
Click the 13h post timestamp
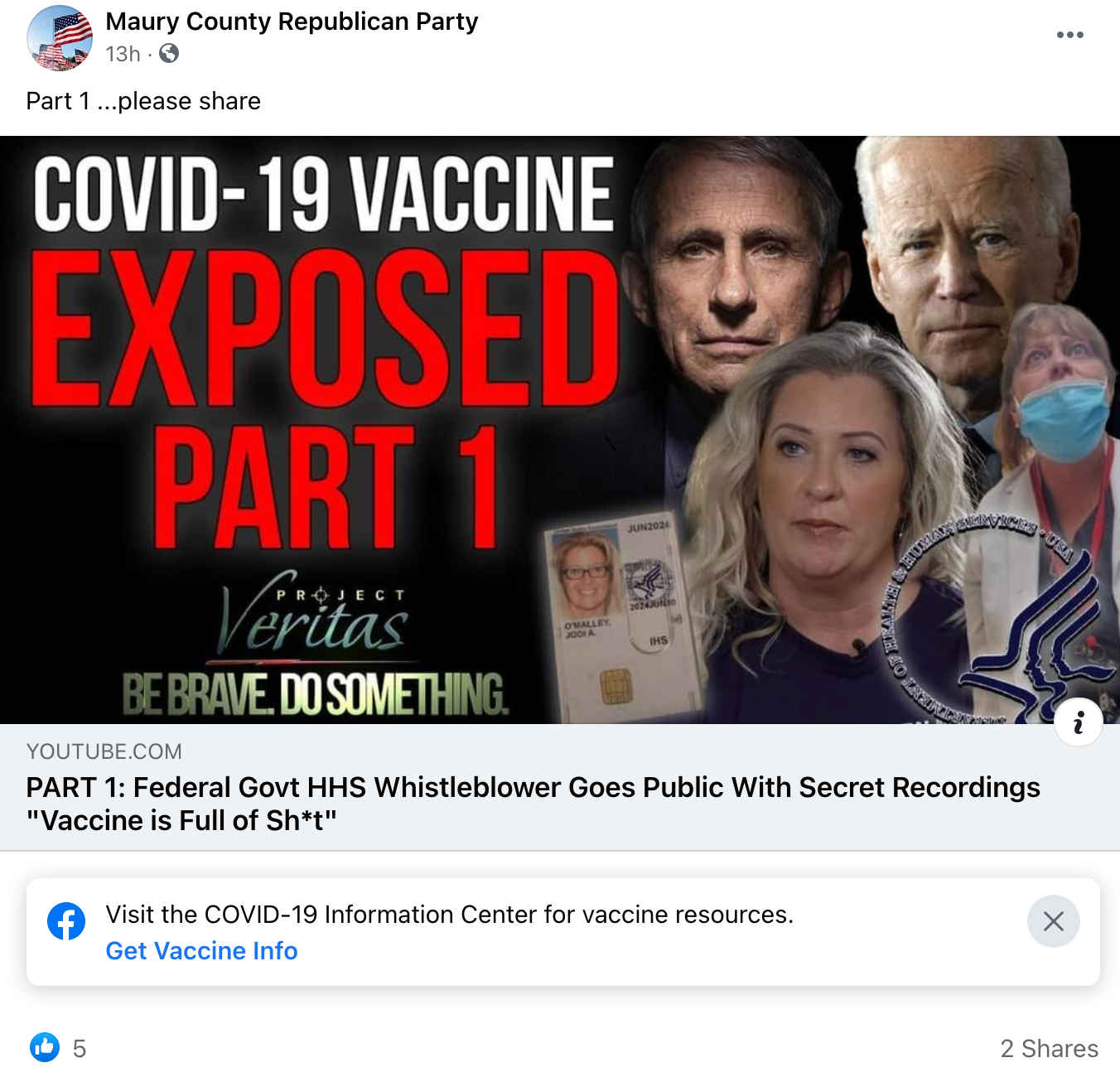(x=123, y=54)
